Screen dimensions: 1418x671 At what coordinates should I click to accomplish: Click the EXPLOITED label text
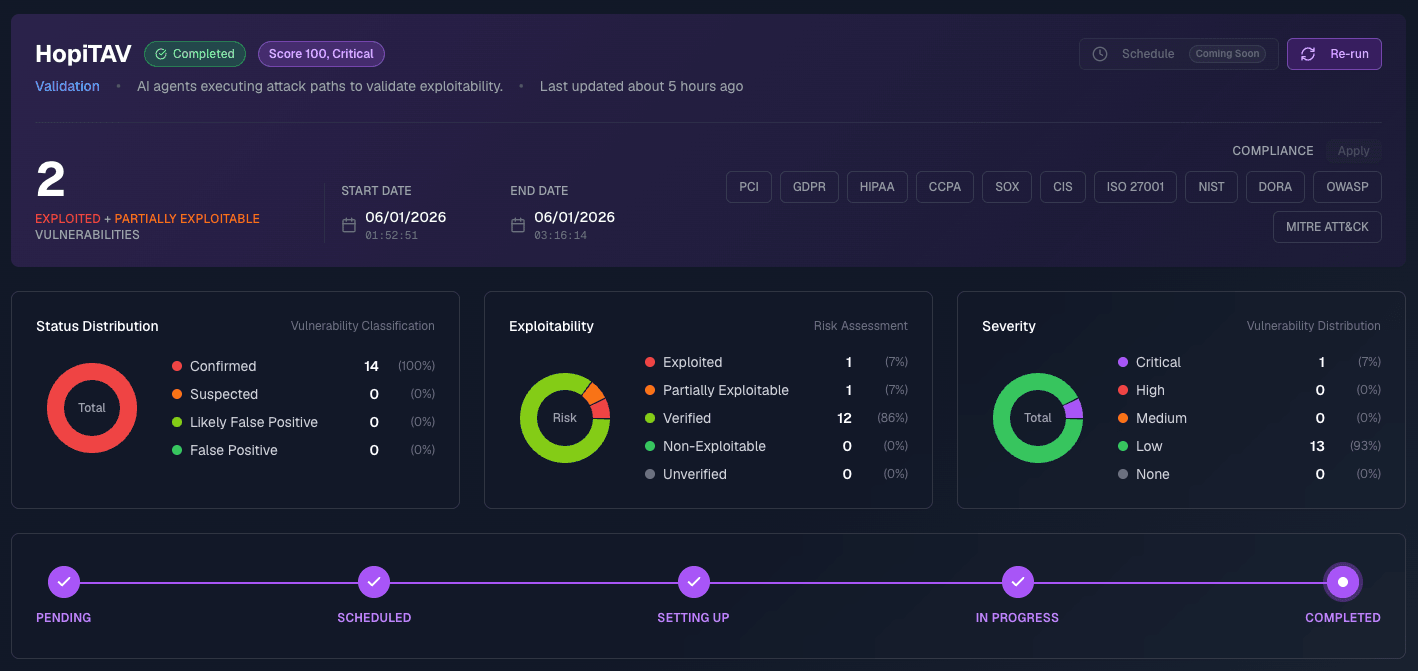click(x=68, y=219)
